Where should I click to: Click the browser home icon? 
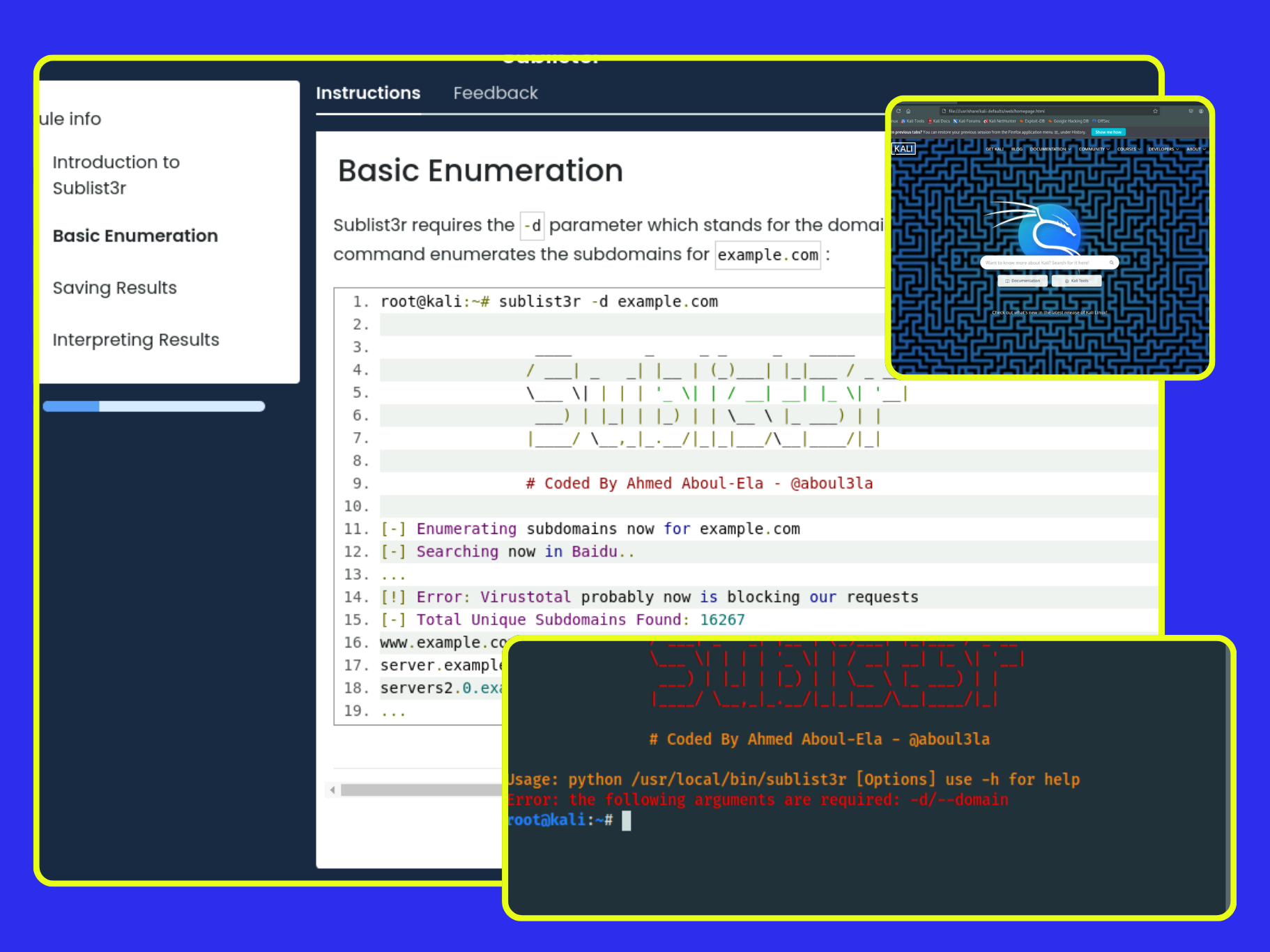coord(908,111)
